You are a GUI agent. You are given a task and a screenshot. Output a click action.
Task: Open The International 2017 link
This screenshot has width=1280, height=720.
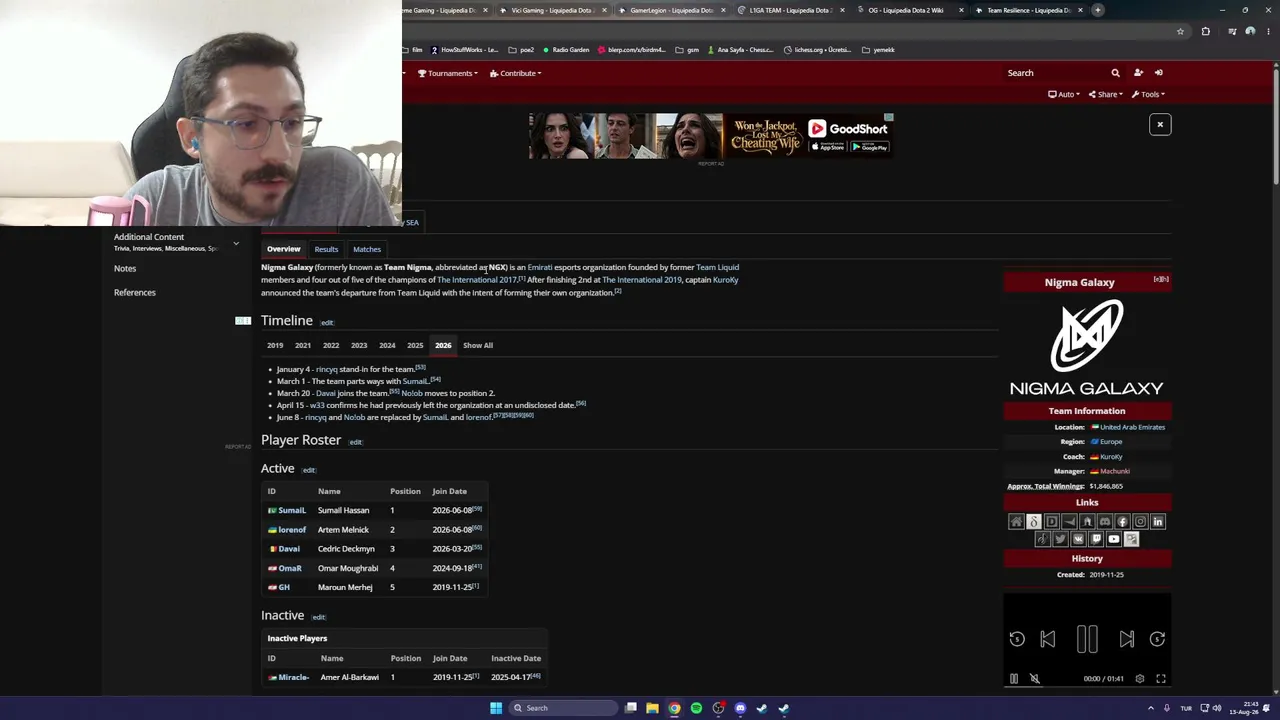pos(477,280)
